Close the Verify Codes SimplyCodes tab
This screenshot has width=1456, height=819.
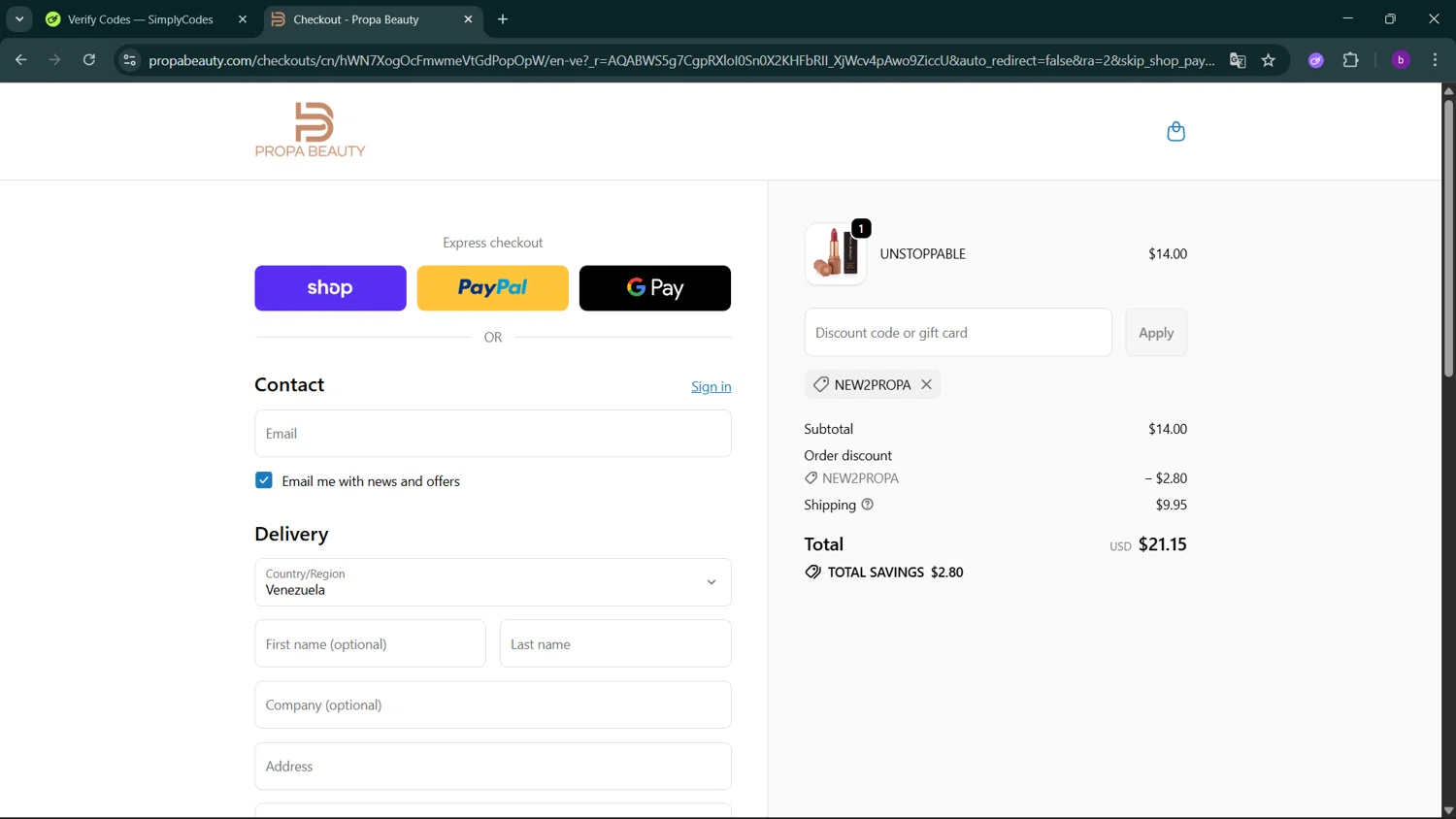(x=243, y=19)
